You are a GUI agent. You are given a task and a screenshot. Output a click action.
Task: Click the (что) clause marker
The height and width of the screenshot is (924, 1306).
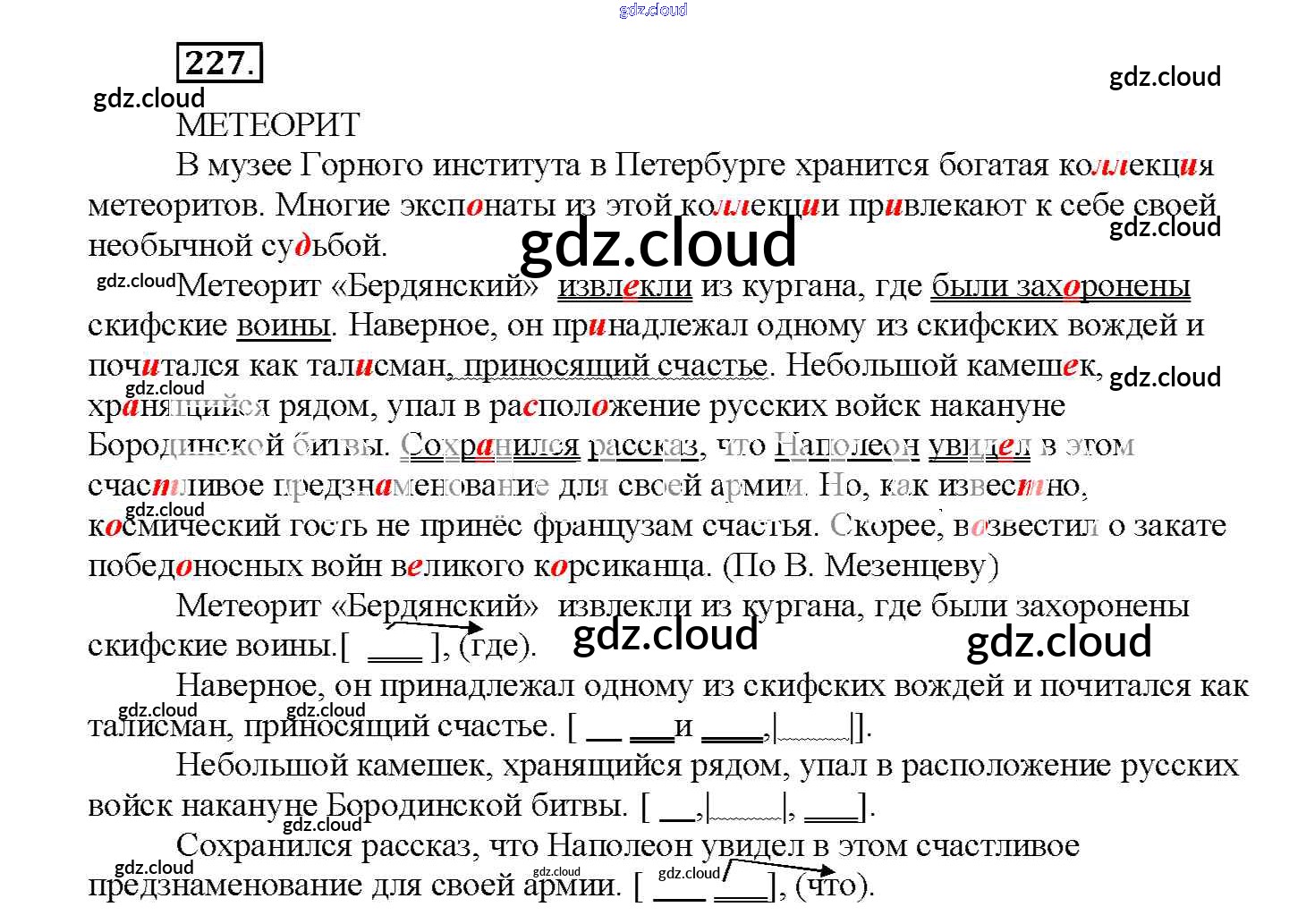[x=833, y=886]
